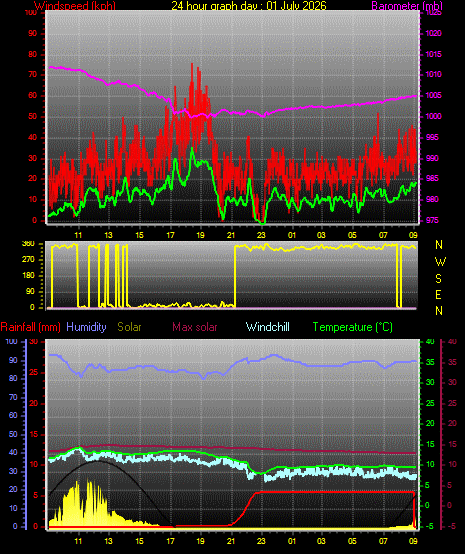Viewport: 465px width, 554px height.
Task: Click the blue 70 humidity axis value
Action: point(13,397)
